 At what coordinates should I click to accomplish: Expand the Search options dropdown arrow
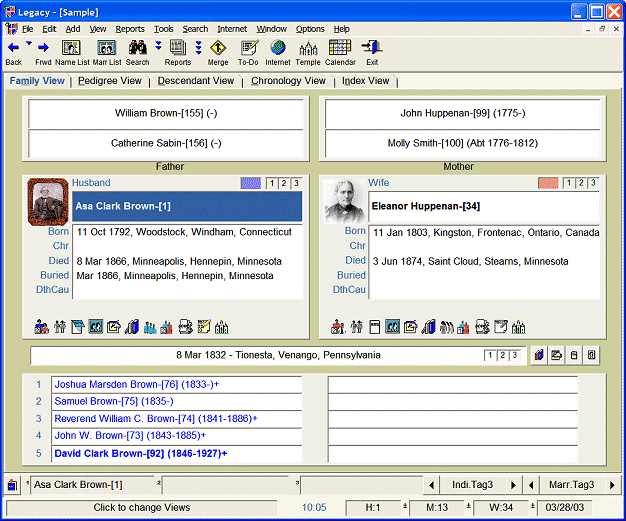click(158, 45)
